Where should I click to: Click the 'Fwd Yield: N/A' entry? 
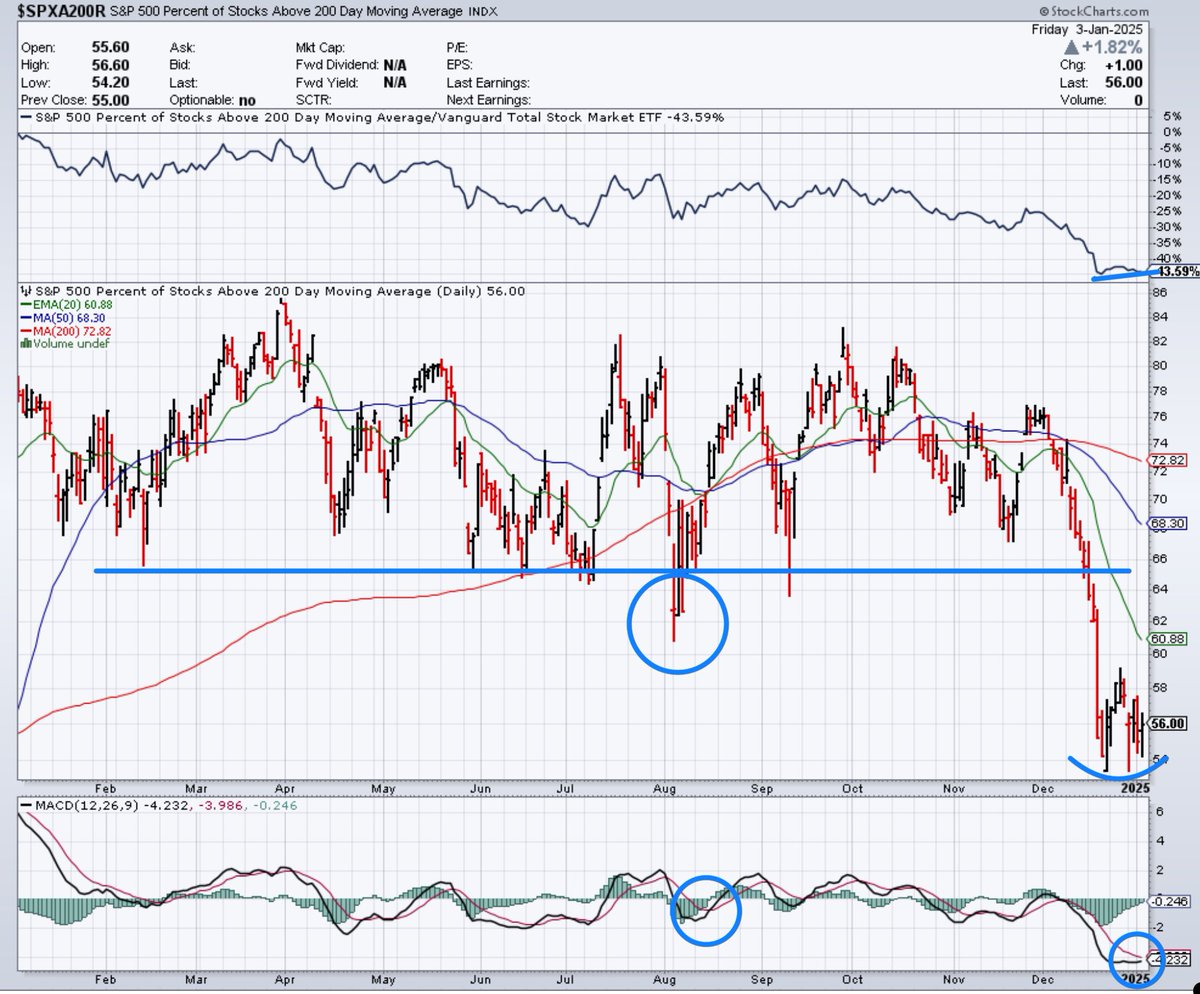[x=350, y=83]
